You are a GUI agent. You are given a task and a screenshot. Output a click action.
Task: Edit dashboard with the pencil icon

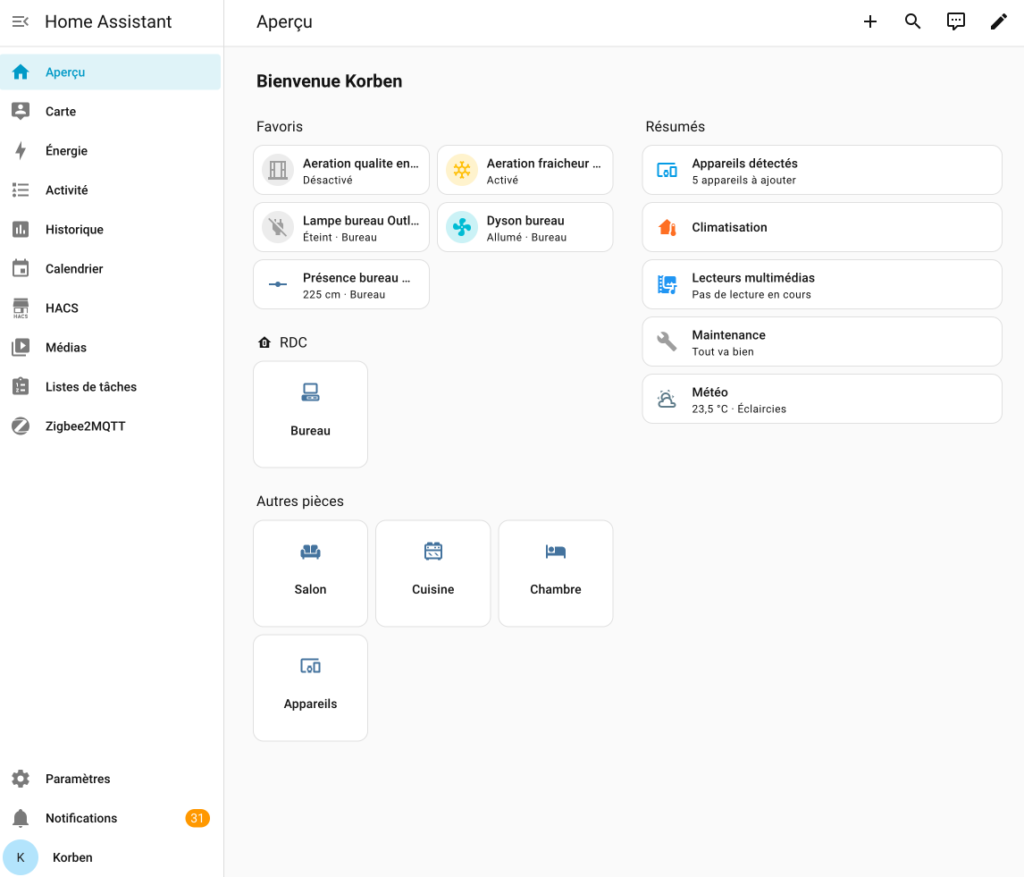(999, 22)
